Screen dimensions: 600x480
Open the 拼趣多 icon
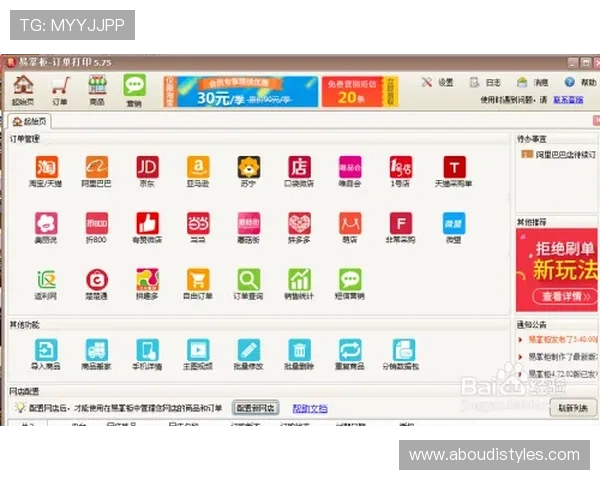[147, 280]
